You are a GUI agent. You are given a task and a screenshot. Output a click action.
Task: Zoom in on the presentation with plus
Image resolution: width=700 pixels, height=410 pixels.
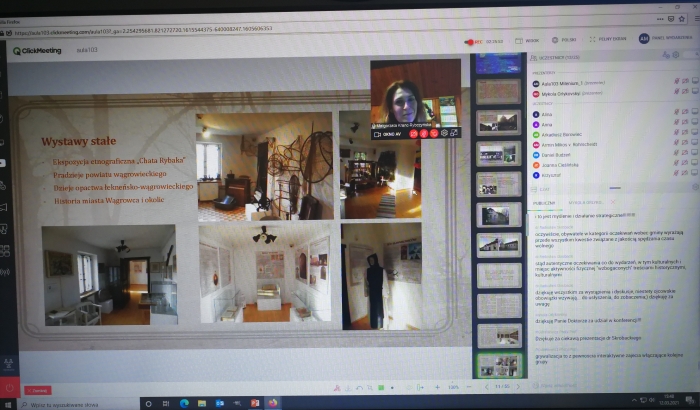(436, 386)
